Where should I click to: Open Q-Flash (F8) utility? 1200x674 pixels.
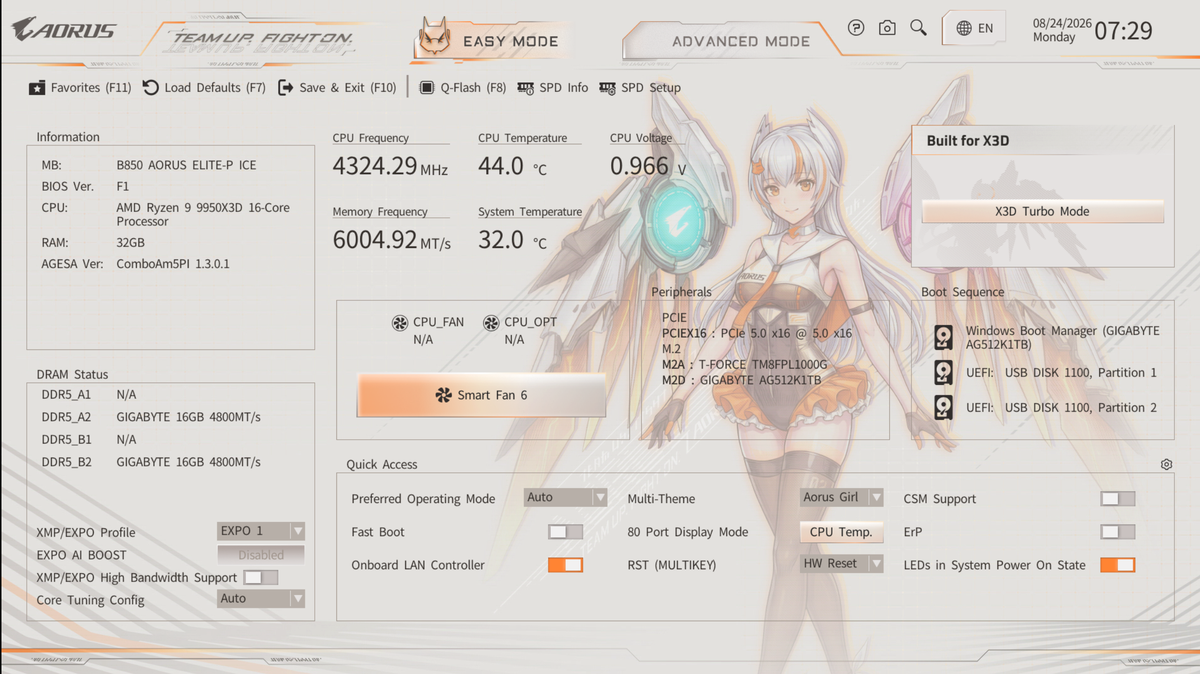pyautogui.click(x=463, y=88)
